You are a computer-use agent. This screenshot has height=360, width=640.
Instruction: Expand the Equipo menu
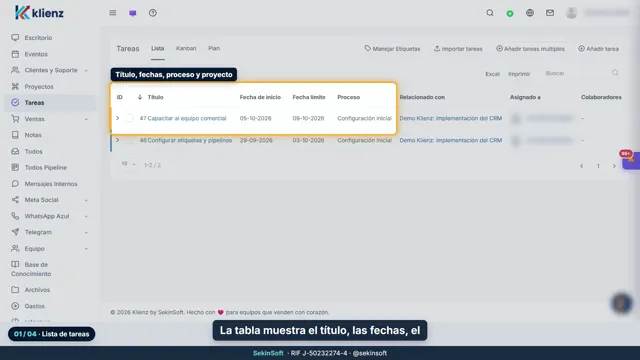click(86, 249)
